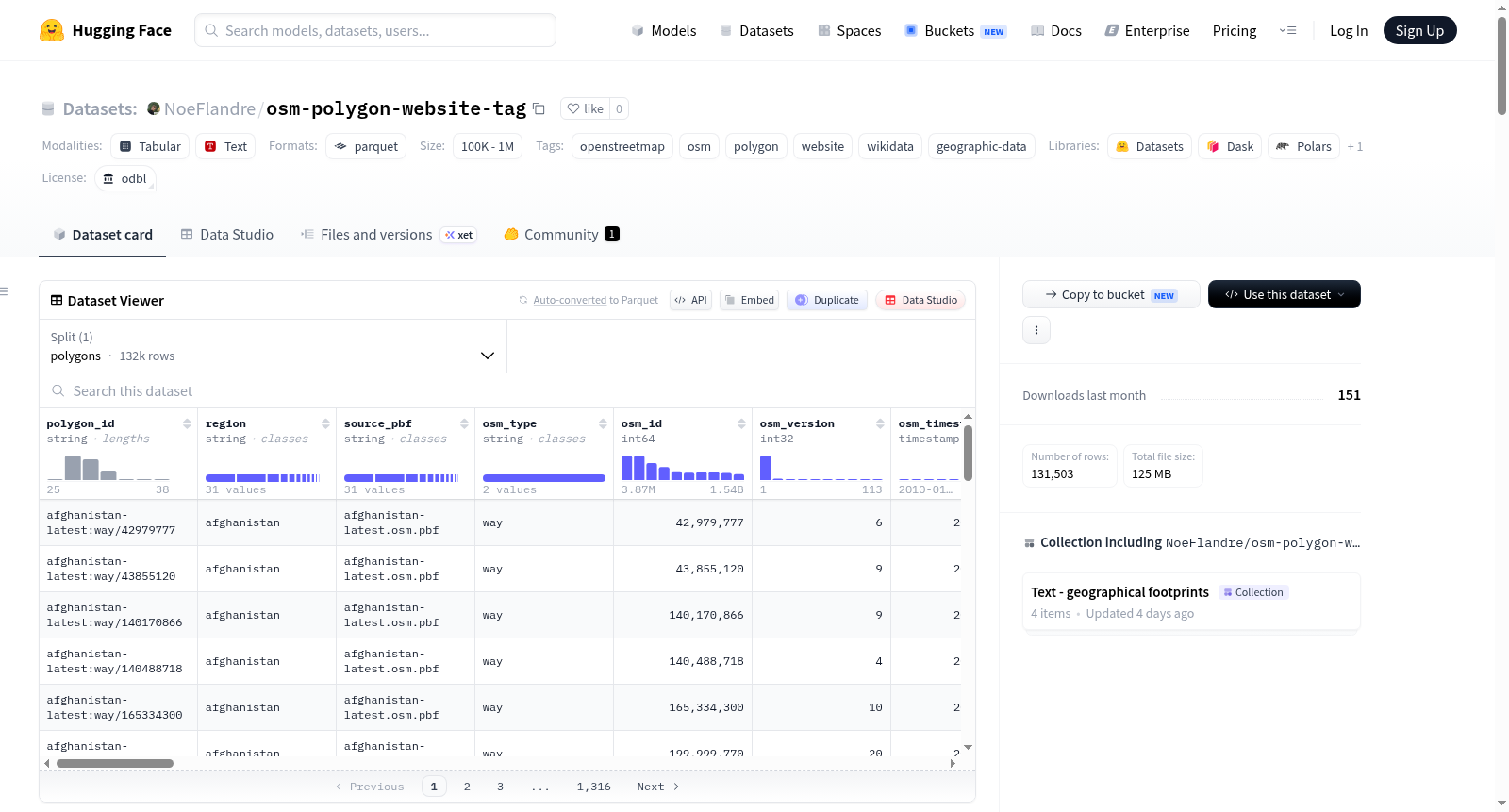Screen dimensions: 1509x812
Task: Focus the Search this dataset field
Action: pyautogui.click(x=507, y=390)
